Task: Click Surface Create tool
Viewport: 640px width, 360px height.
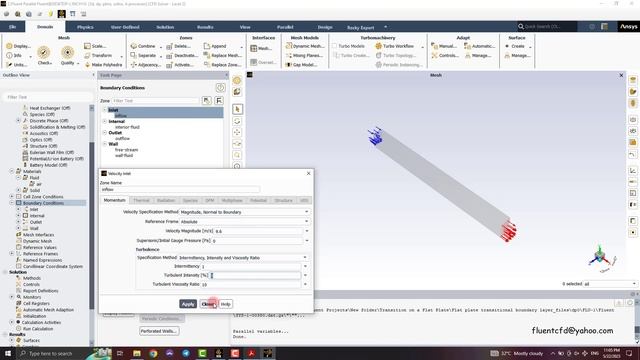Action: point(515,46)
